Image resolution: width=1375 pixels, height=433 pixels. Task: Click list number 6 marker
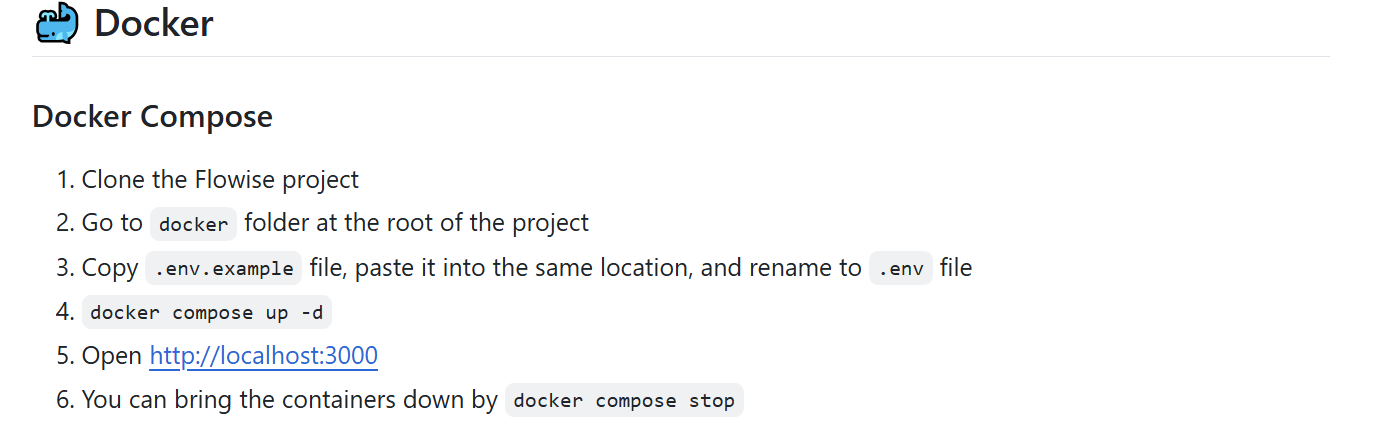point(65,400)
